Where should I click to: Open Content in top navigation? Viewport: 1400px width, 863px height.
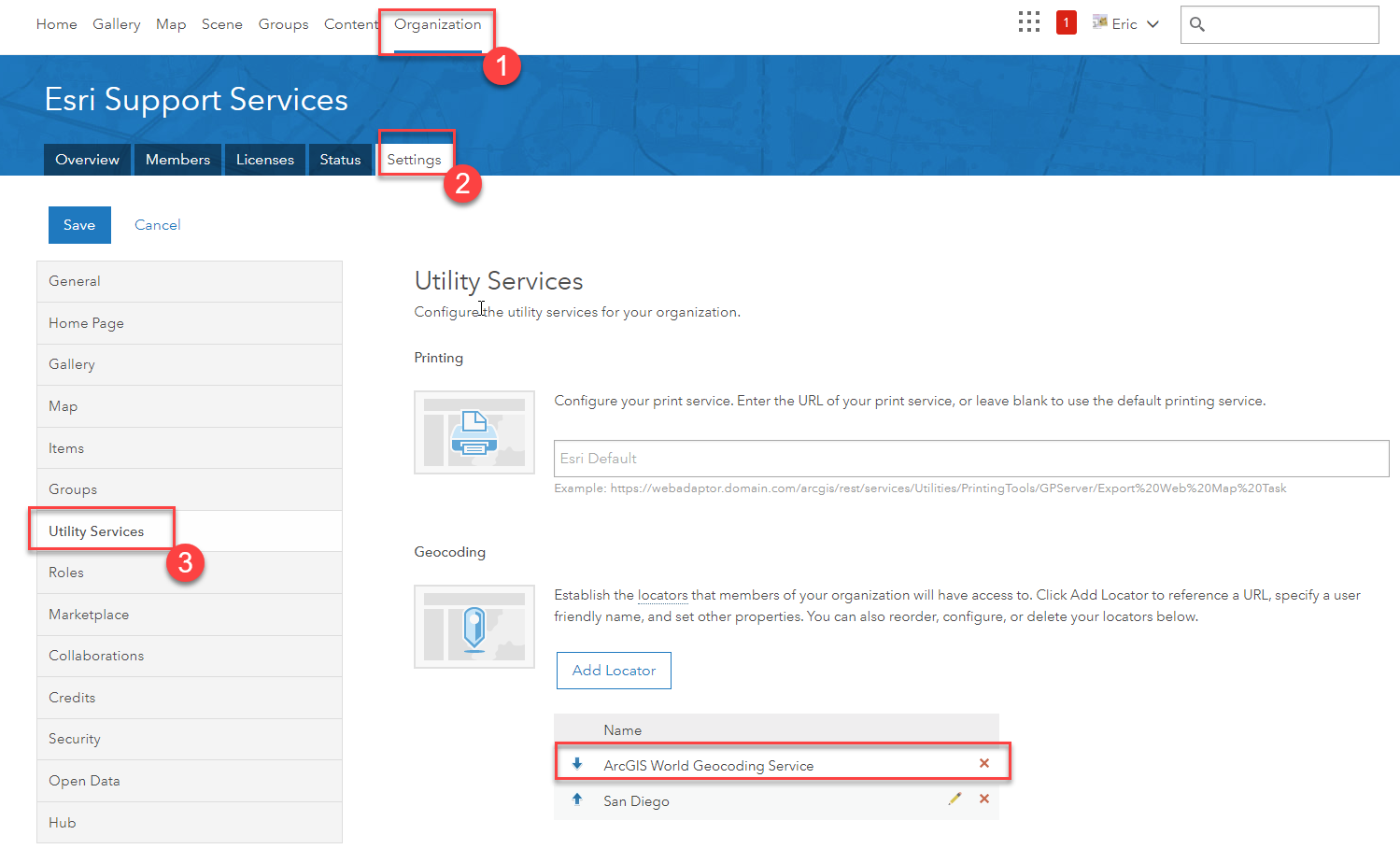(351, 24)
